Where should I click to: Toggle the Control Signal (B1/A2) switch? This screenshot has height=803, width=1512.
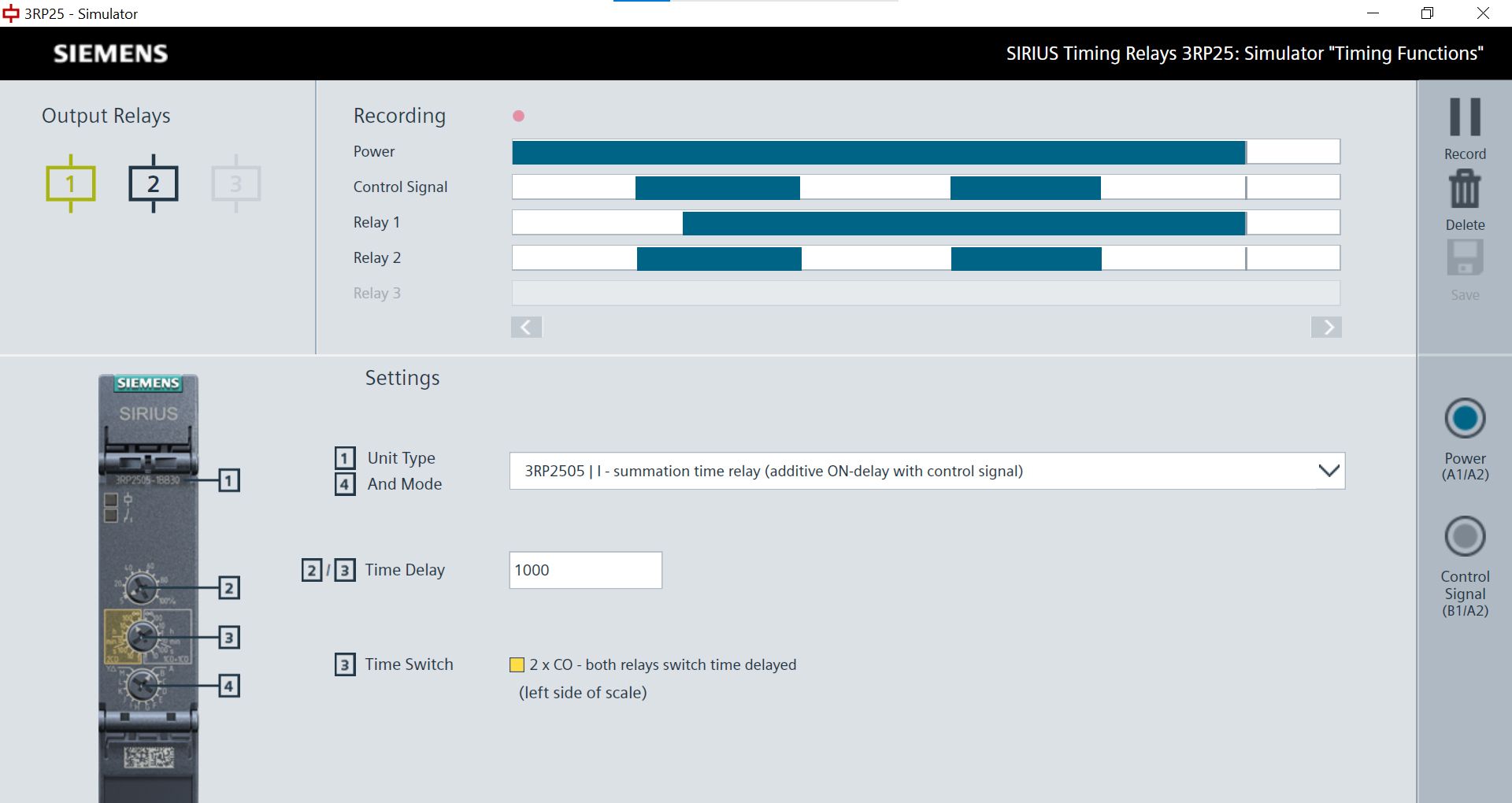click(x=1465, y=537)
